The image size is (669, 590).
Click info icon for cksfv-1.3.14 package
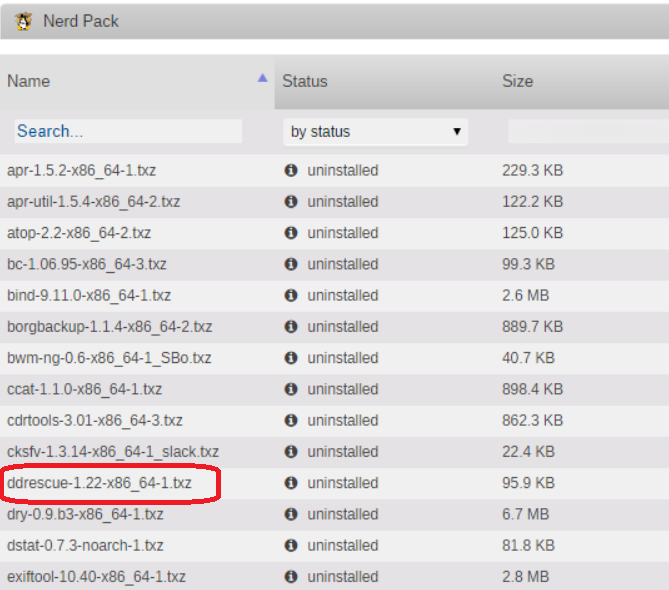click(291, 451)
